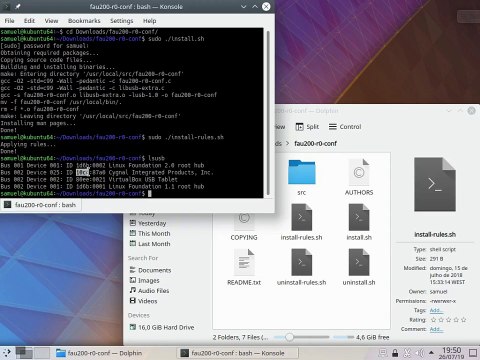Open the volume control tray icon
Screen dimensions: 480x360
click(419, 353)
